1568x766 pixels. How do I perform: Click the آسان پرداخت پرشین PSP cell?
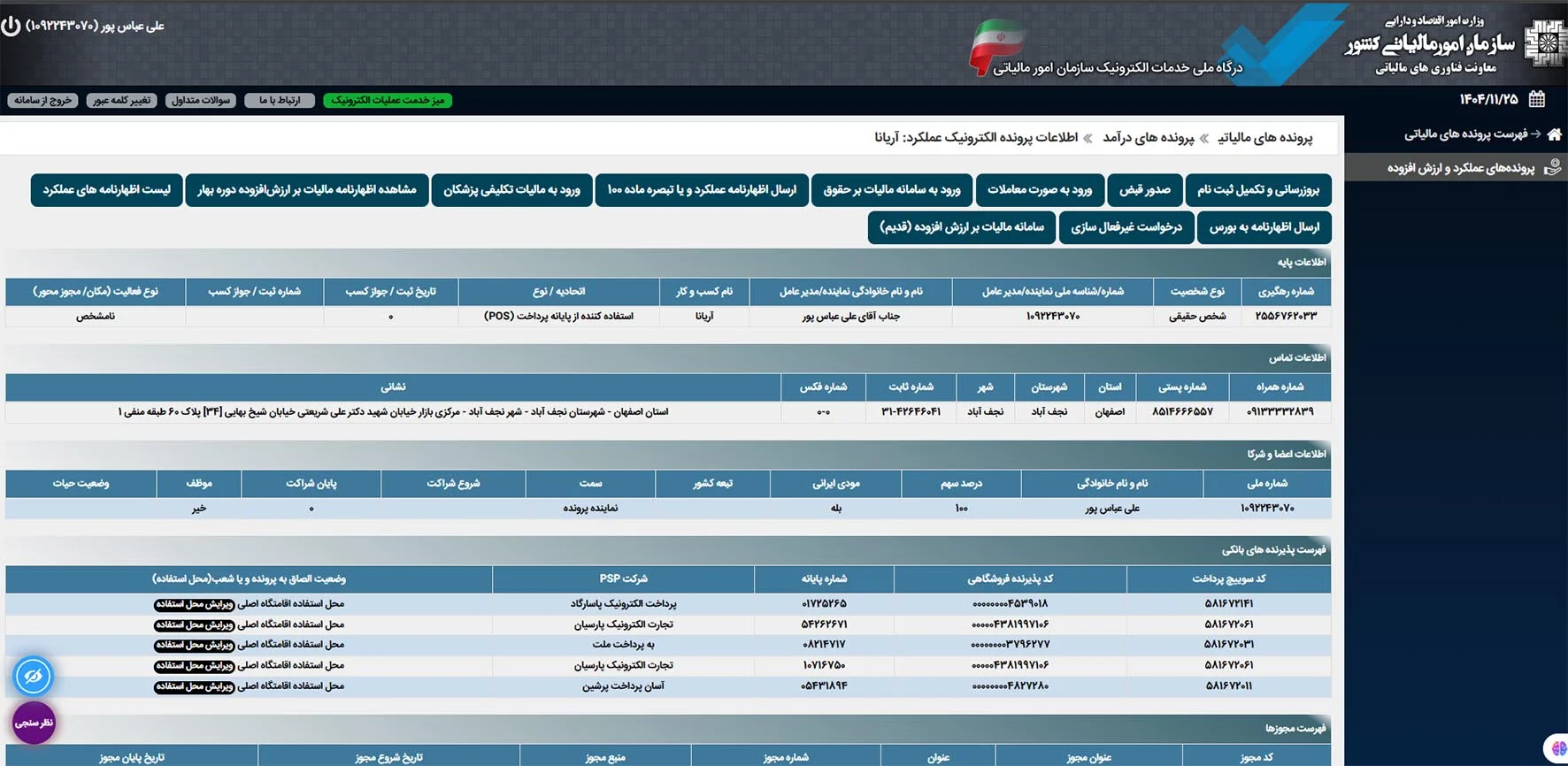(x=623, y=686)
